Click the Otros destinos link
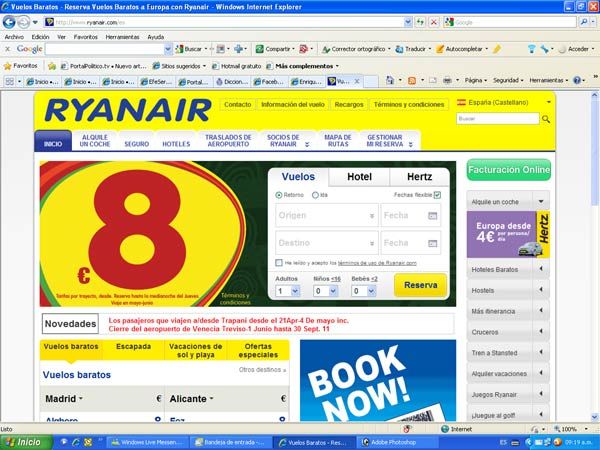This screenshot has height=450, width=600. pyautogui.click(x=262, y=370)
